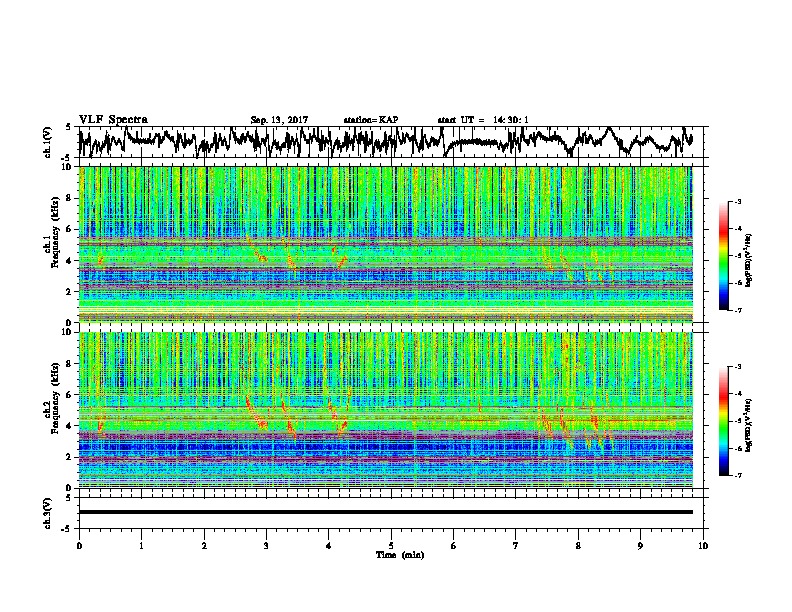Click the ch.1 voltage waveform trace
Screen dimensions: 792x612
click(x=386, y=141)
